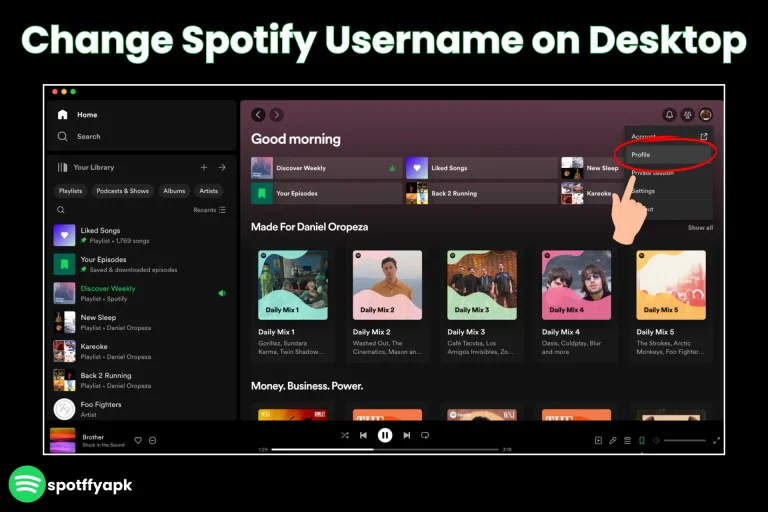Skip to next track
This screenshot has height=512, width=768.
[x=407, y=435]
